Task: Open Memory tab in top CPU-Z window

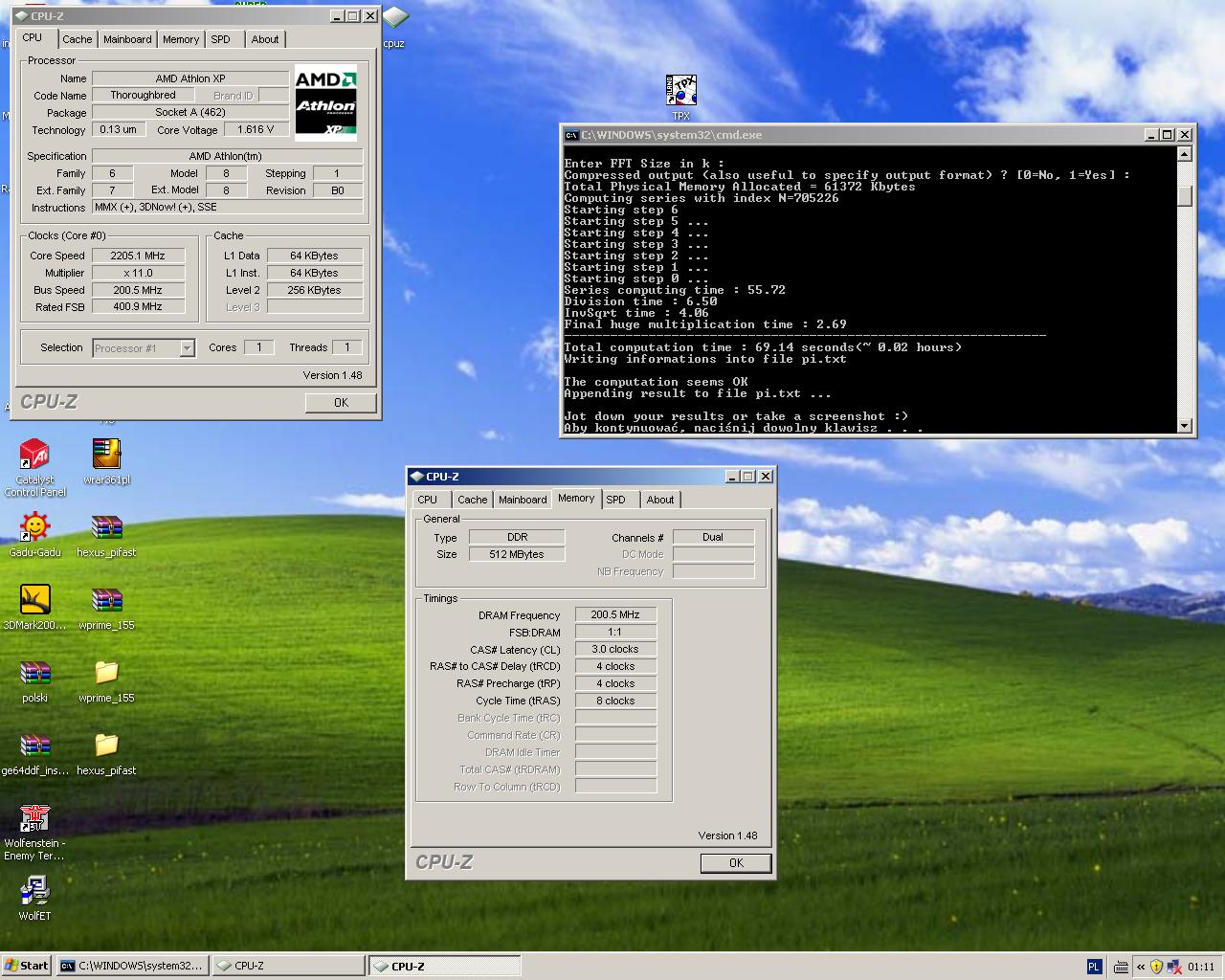Action: coord(181,39)
